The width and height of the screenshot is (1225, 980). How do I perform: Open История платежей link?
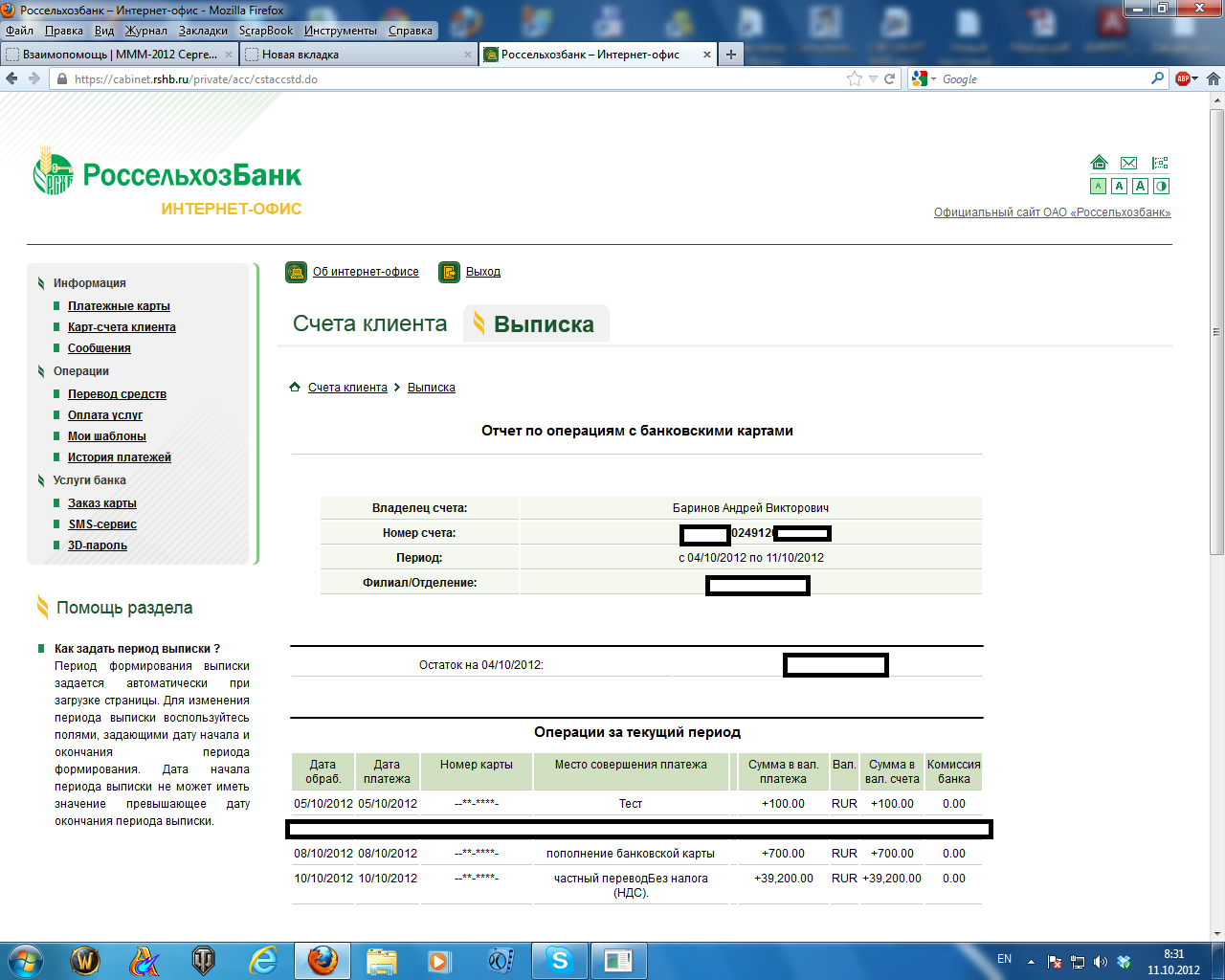(x=120, y=457)
